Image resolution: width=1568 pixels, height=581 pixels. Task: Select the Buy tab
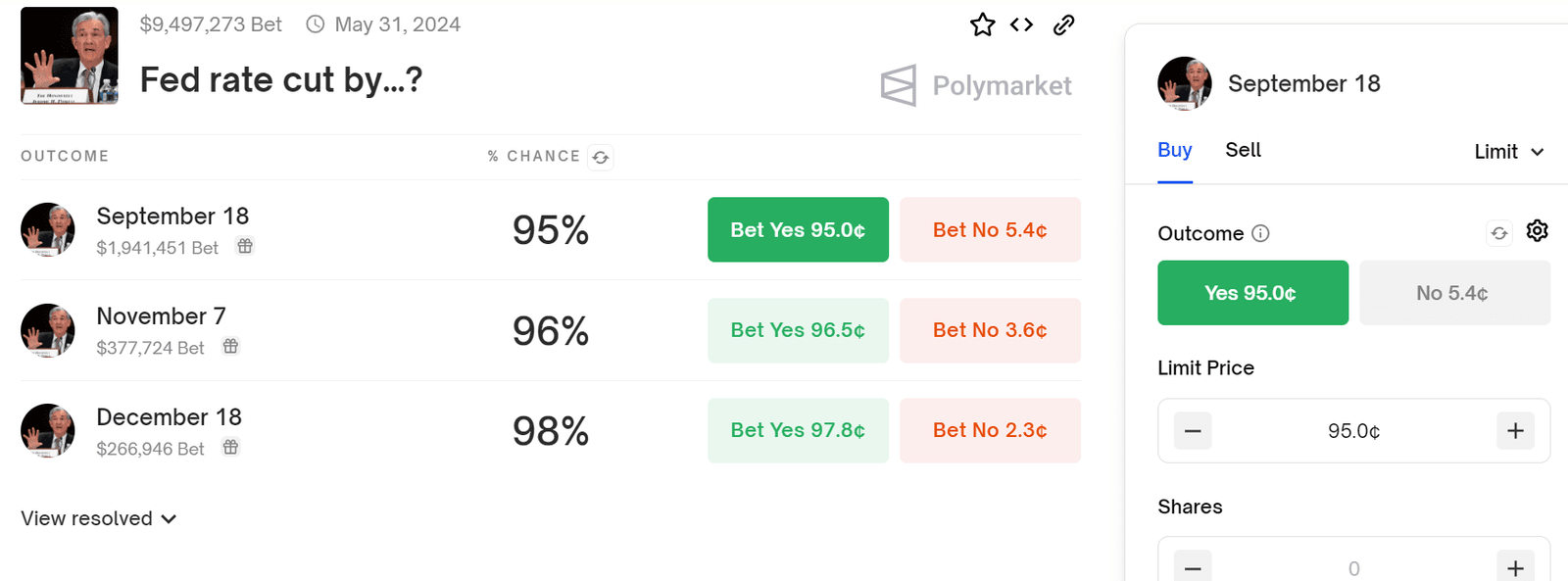click(x=1174, y=150)
